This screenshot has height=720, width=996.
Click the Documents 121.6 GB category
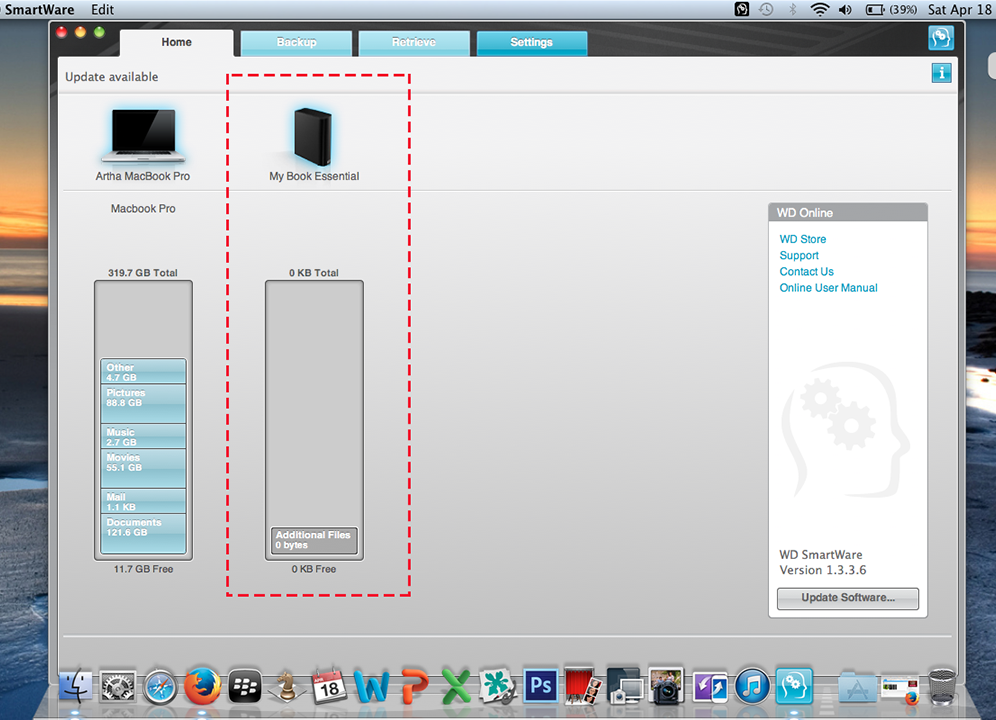[x=143, y=533]
